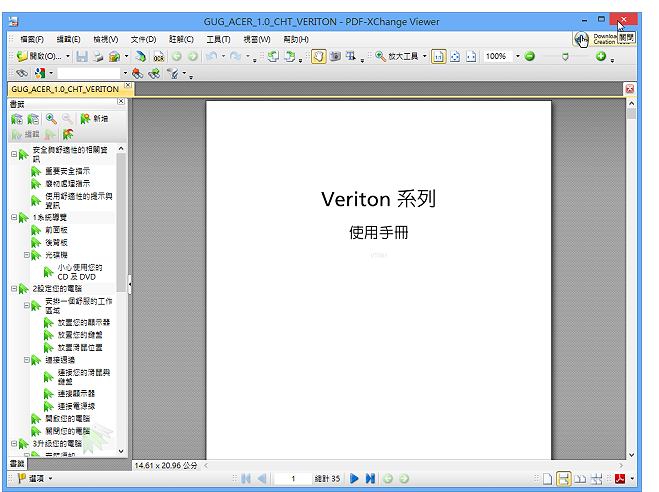Image resolution: width=659 pixels, height=492 pixels.
Task: Click the find previous binoculars icon
Action: [137, 74]
